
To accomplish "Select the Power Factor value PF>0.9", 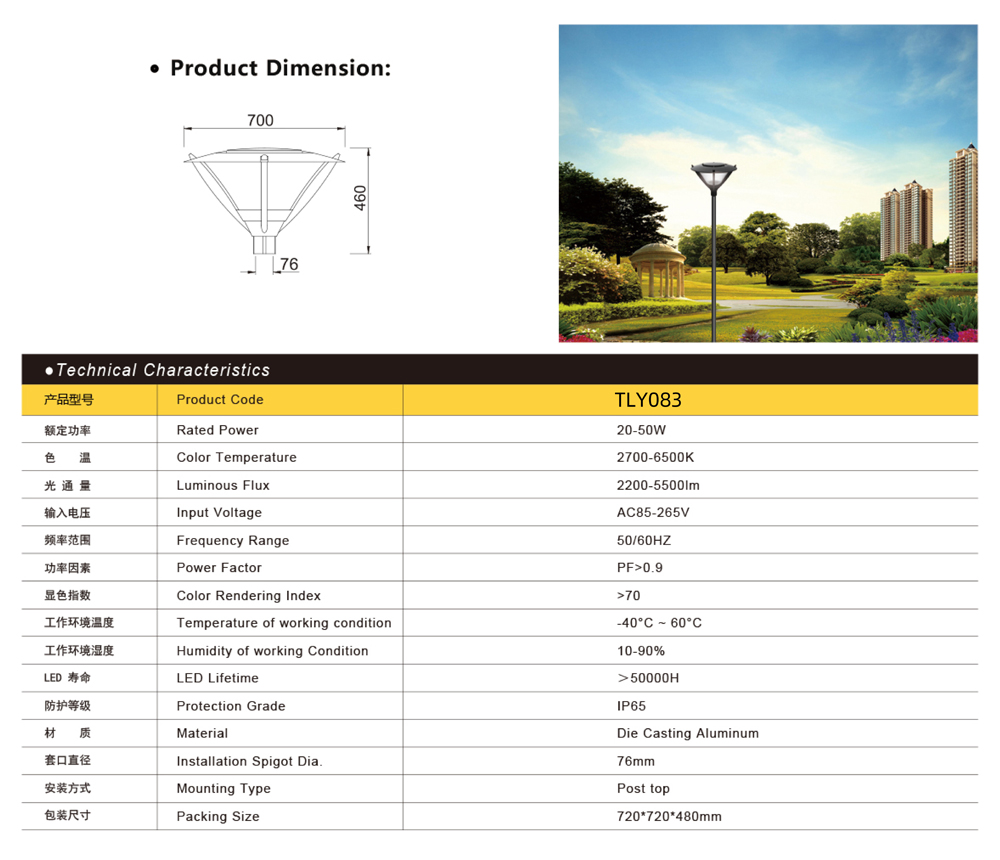I will (x=640, y=568).
